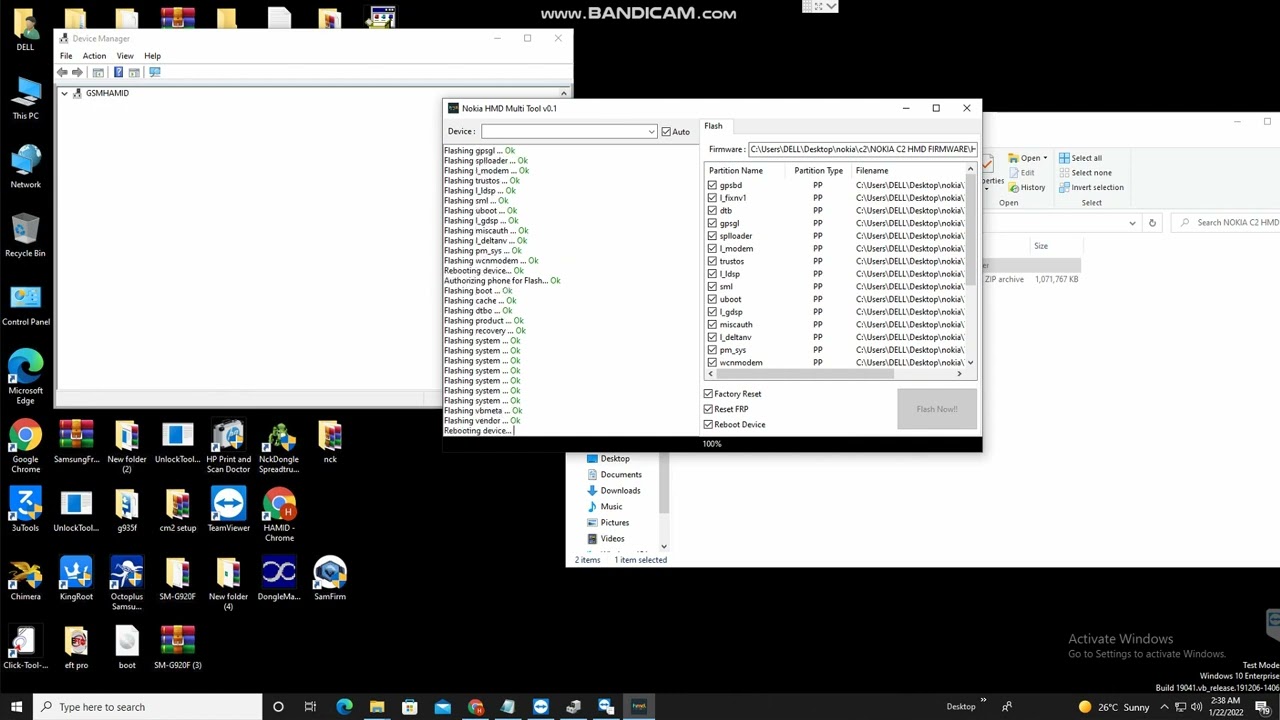The width and height of the screenshot is (1280, 720).
Task: Open the eft pro desktop shortcut
Action: (x=76, y=648)
